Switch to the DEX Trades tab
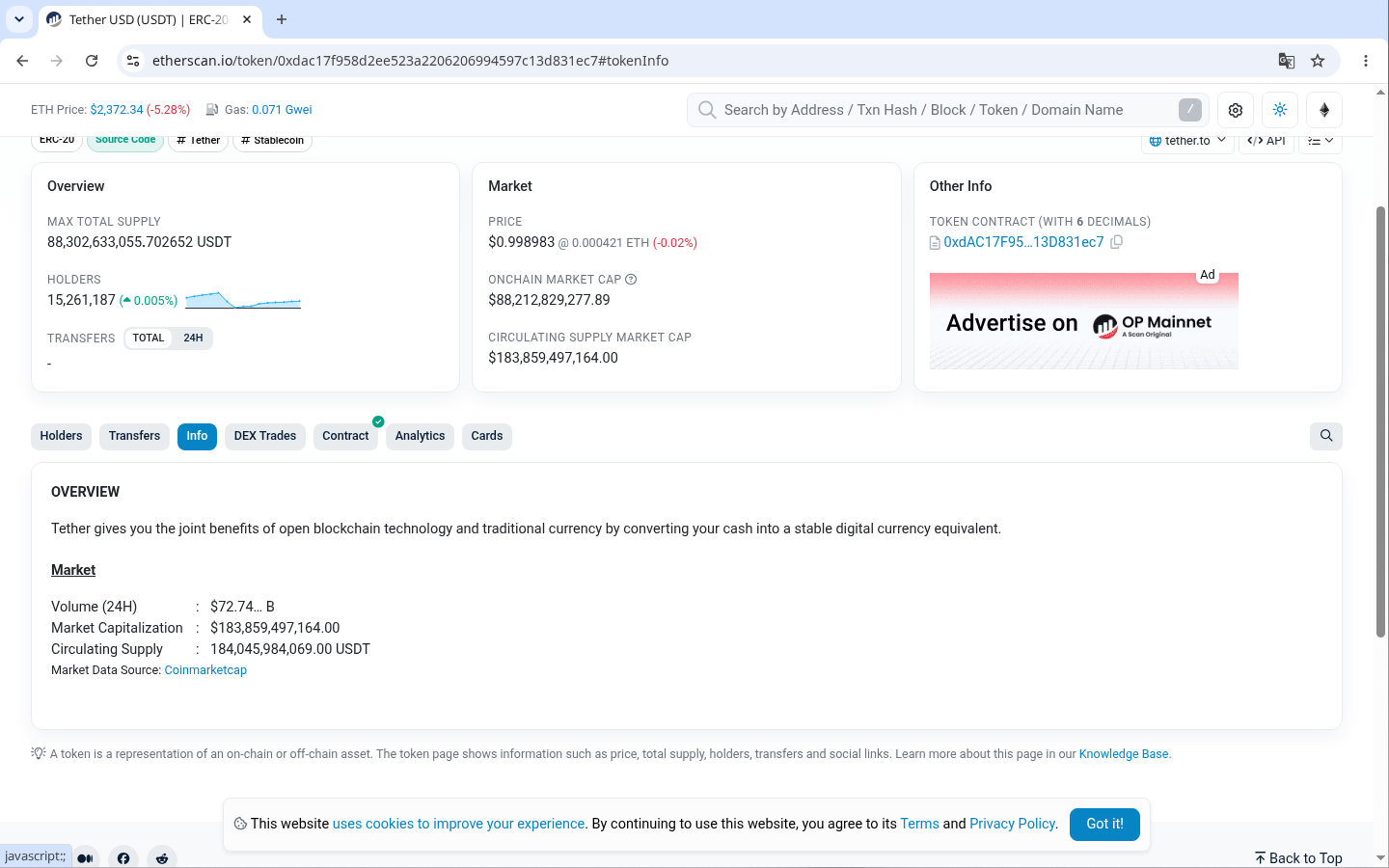 [265, 436]
